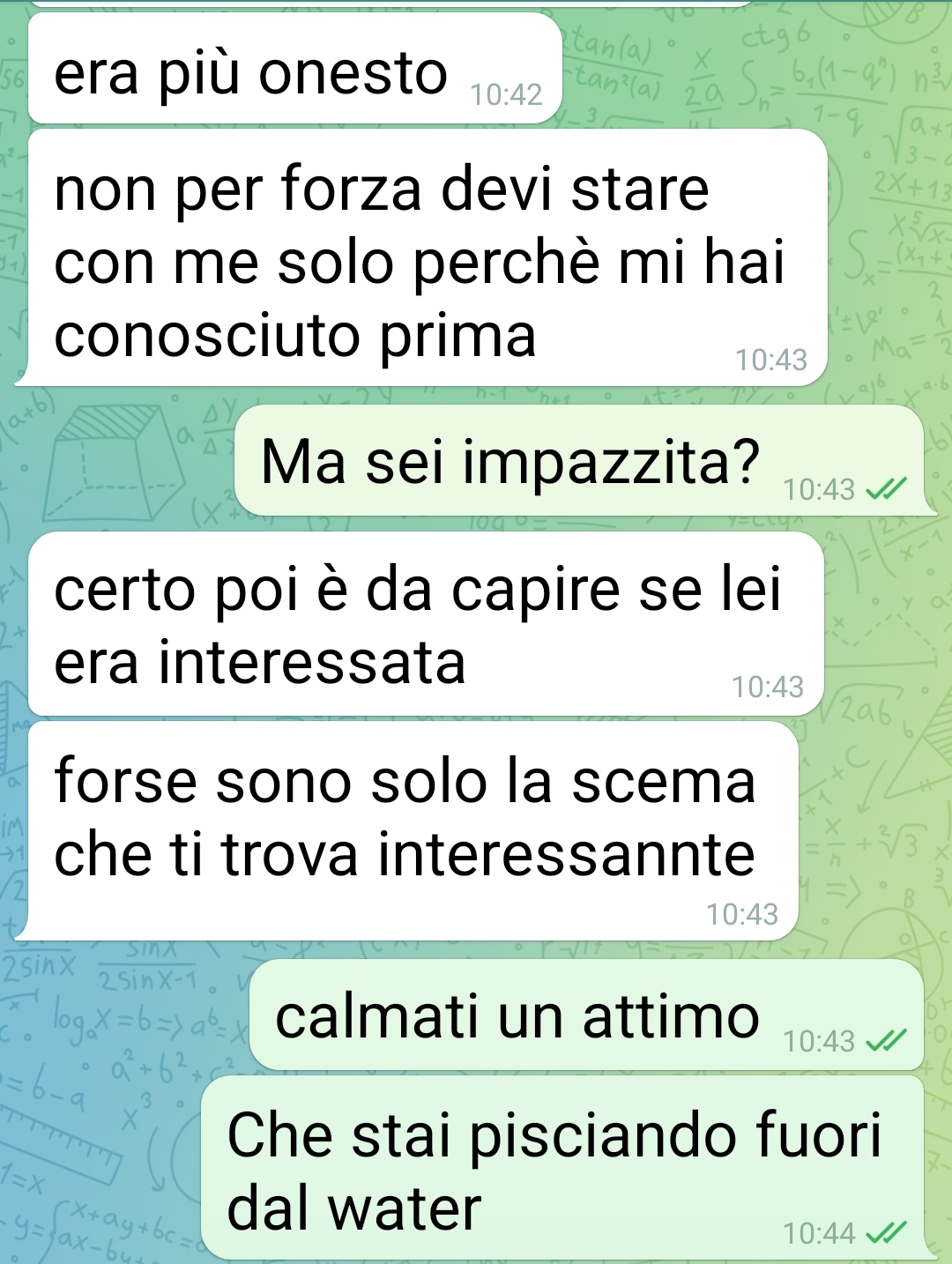Tap the 10:43 timestamp under 'conosciuto prima'
The width and height of the screenshot is (952, 1264).
click(771, 360)
